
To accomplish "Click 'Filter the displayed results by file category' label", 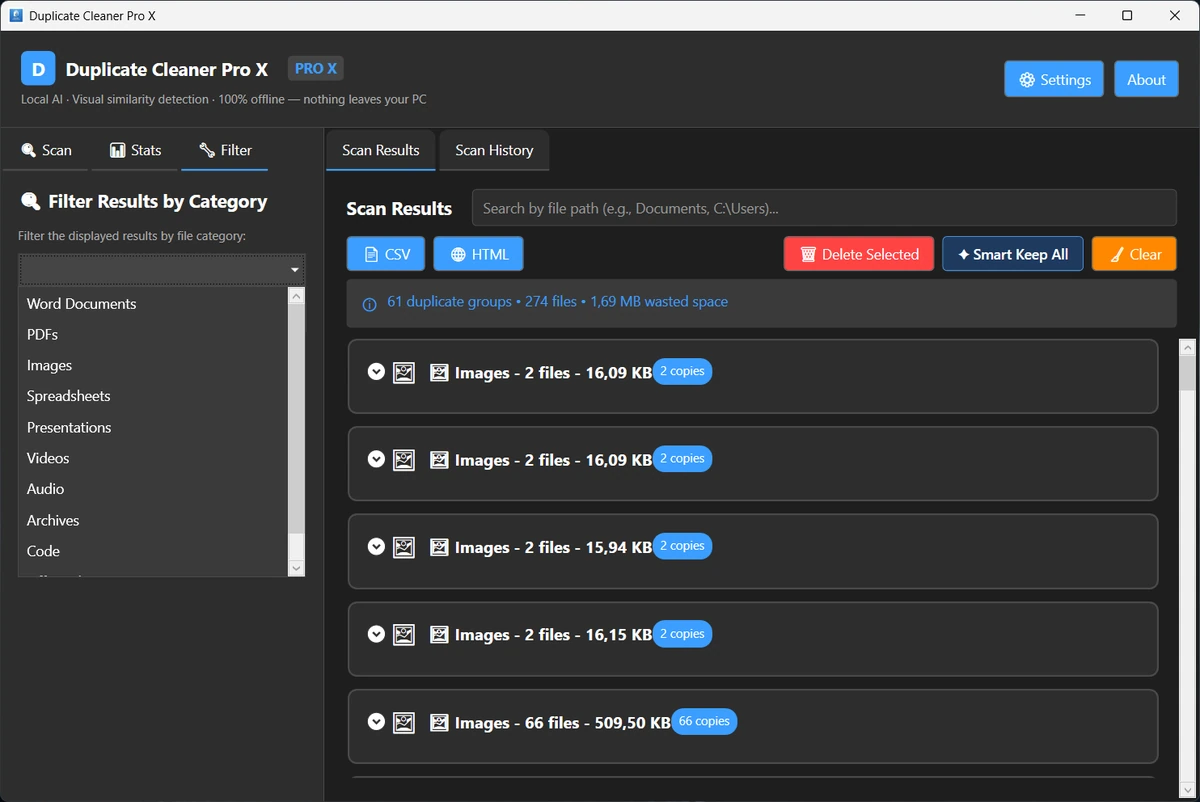I will coord(132,236).
